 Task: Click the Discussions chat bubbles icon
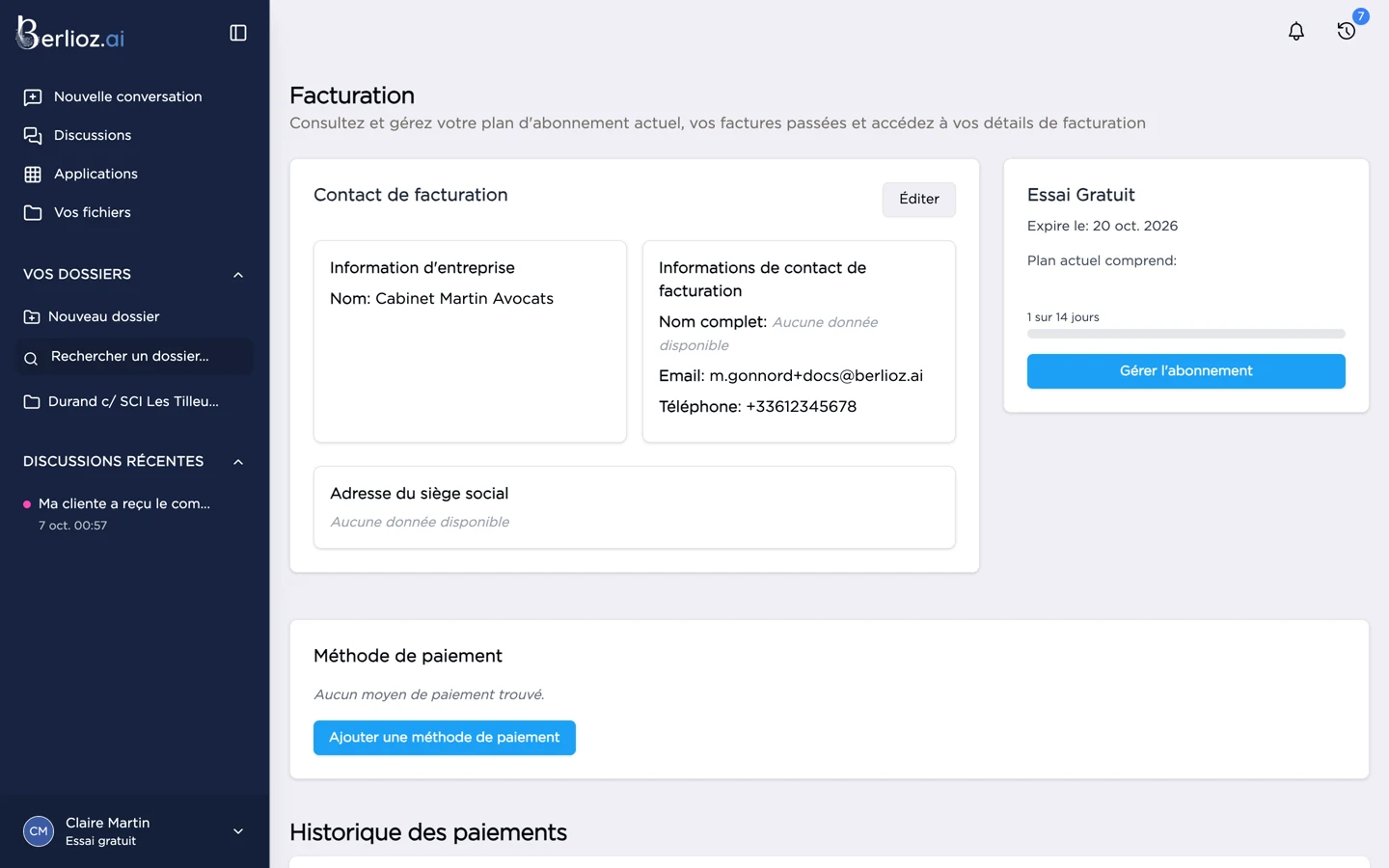click(x=33, y=135)
